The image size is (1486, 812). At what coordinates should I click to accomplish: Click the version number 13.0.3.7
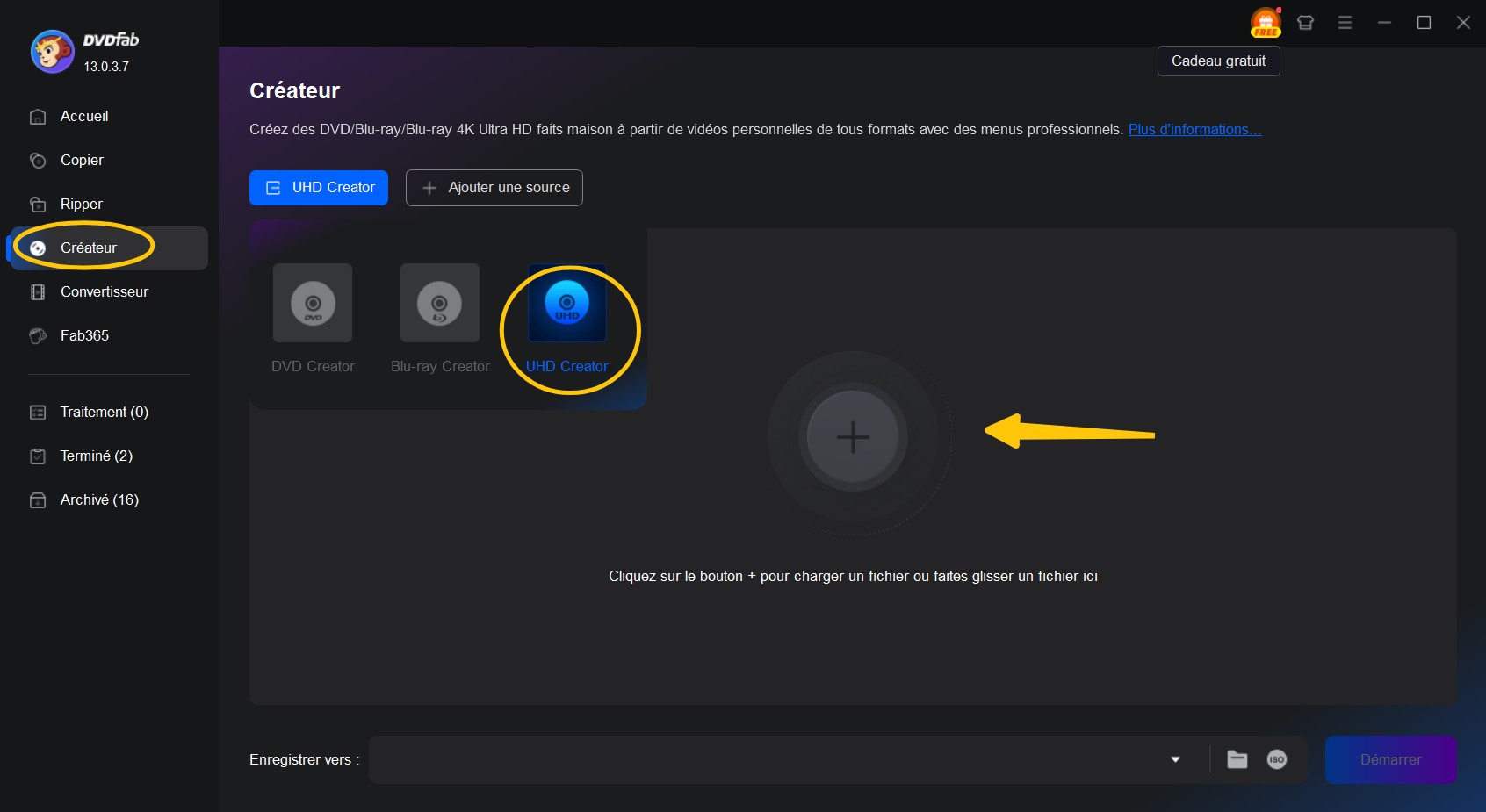tap(106, 67)
